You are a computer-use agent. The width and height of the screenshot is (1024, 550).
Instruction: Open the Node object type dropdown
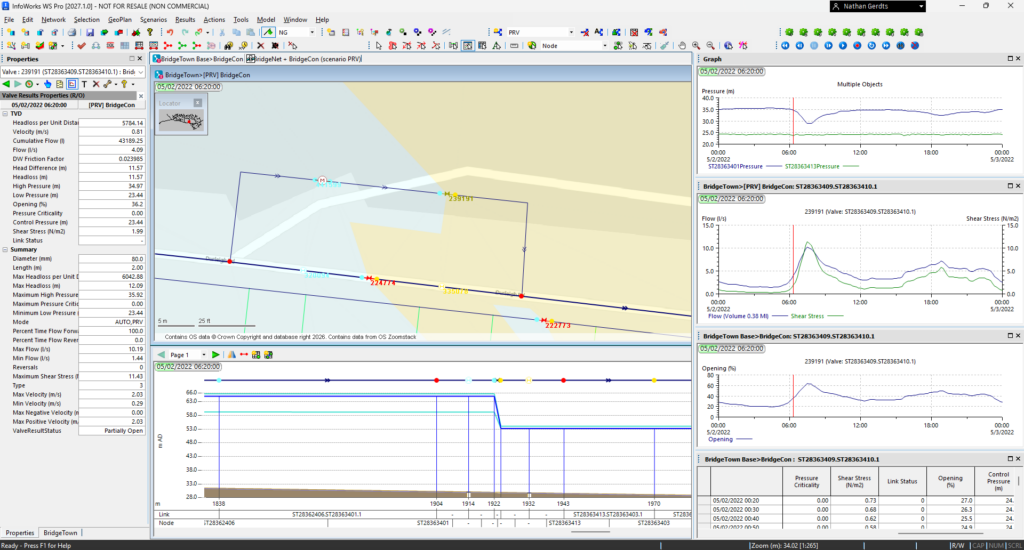point(605,46)
